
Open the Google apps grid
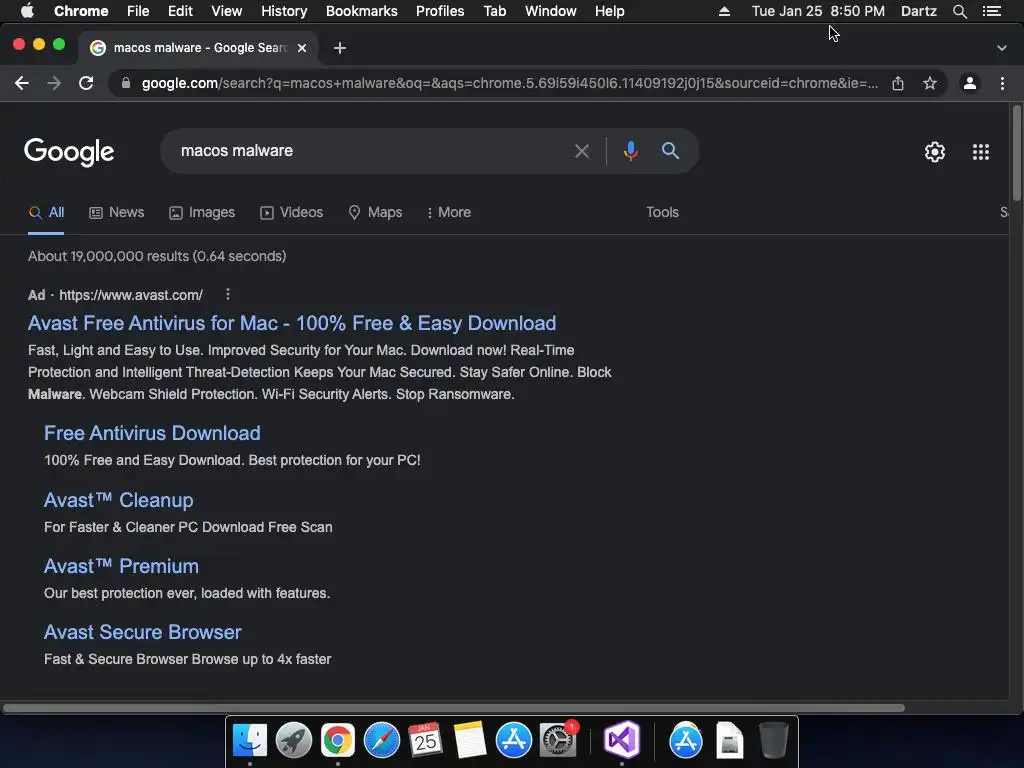click(x=980, y=152)
